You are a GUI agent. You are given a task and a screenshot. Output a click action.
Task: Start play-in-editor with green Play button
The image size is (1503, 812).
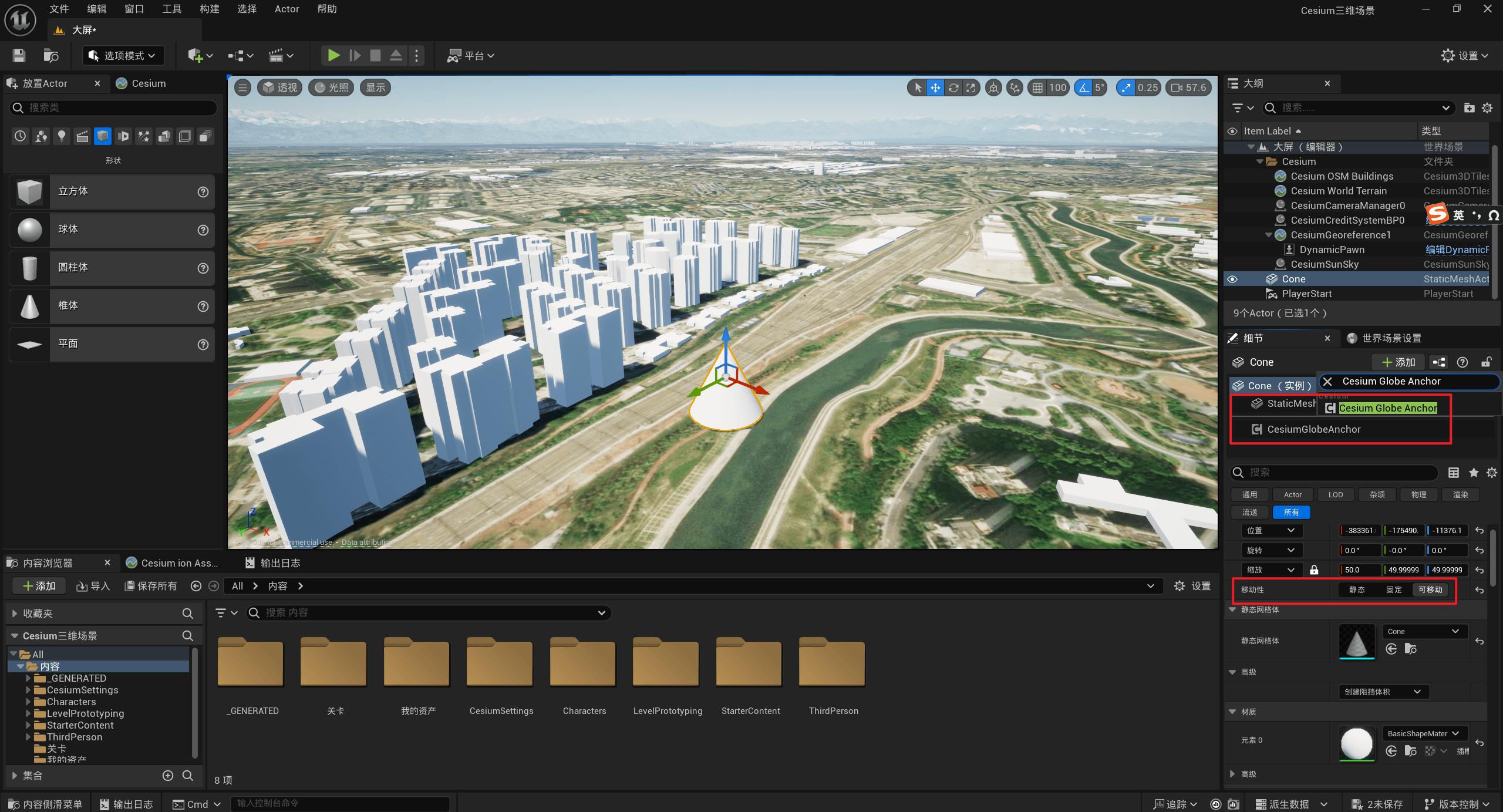[333, 55]
